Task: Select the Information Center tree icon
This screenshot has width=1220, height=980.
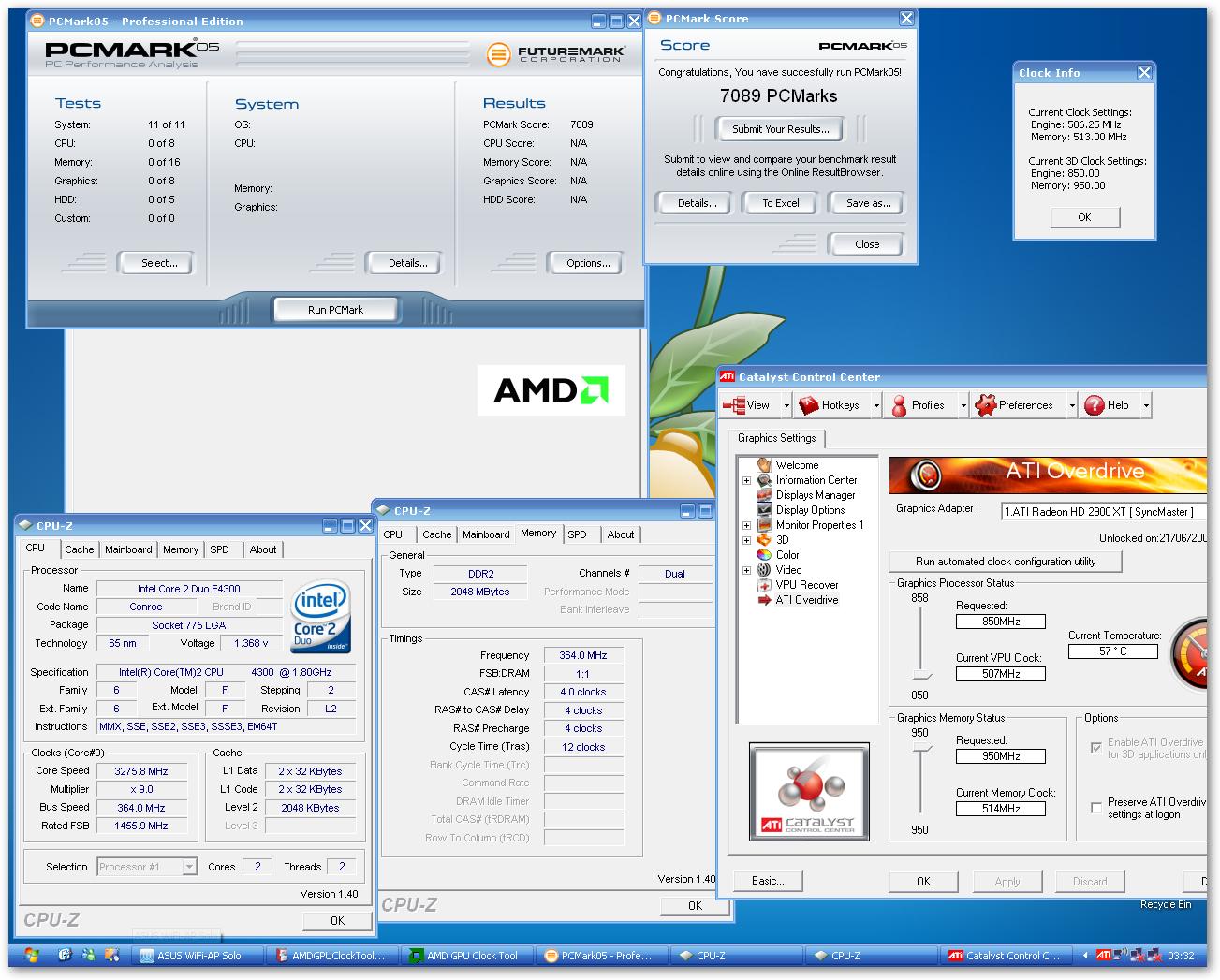Action: click(x=764, y=480)
